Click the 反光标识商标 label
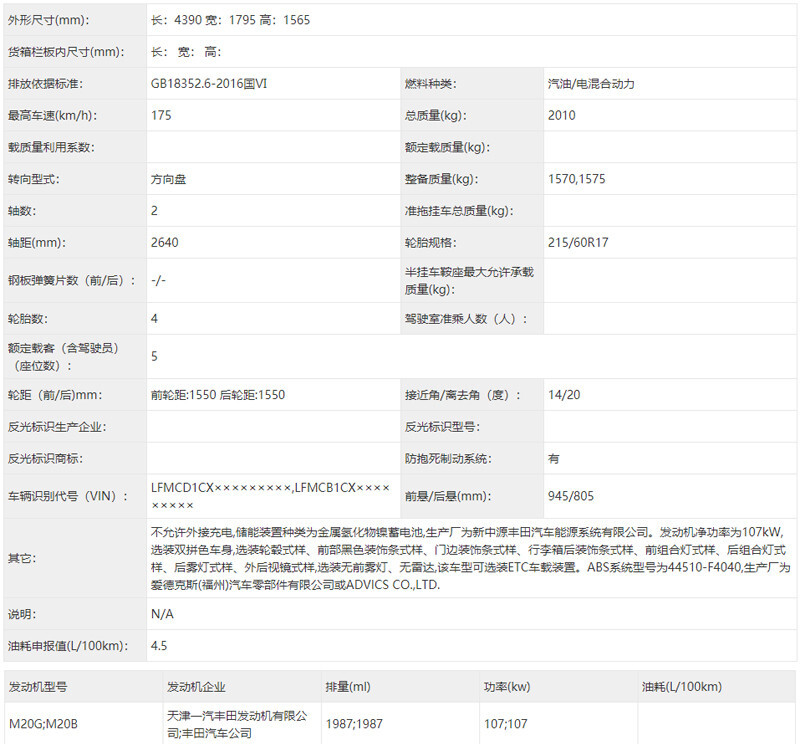The height and width of the screenshot is (744, 800). pyautogui.click(x=45, y=459)
